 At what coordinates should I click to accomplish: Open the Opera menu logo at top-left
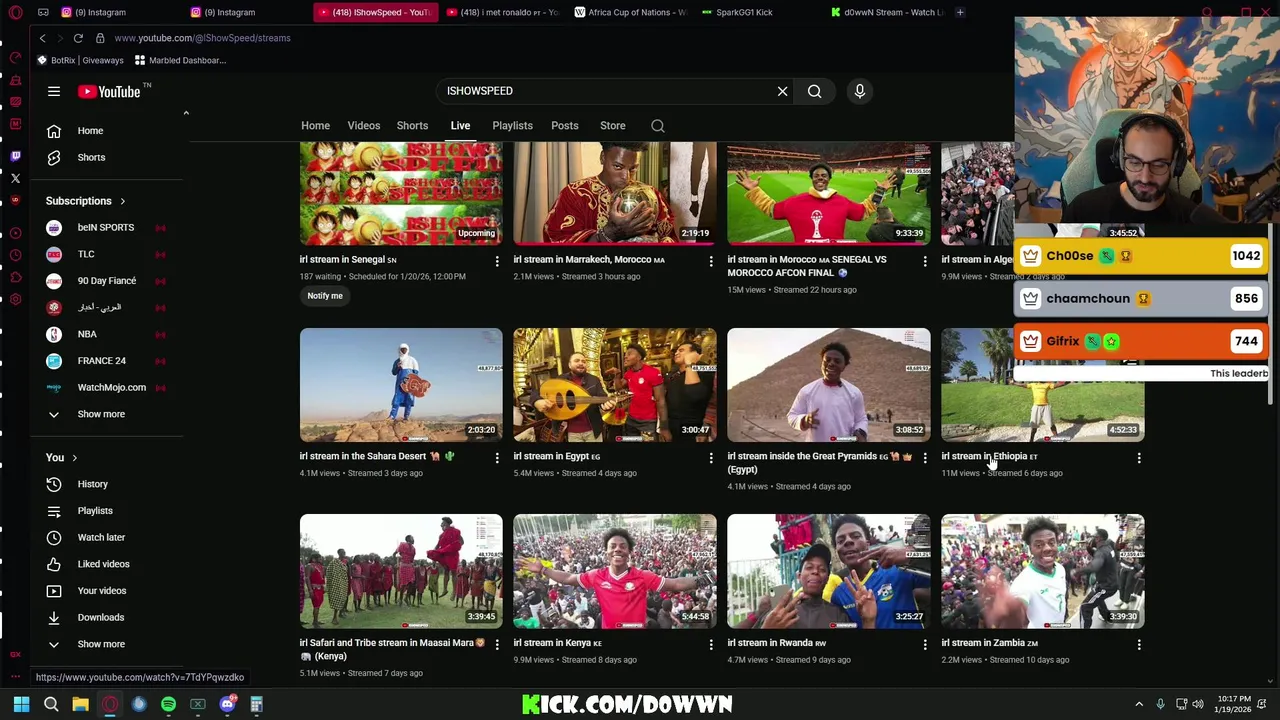pos(15,12)
